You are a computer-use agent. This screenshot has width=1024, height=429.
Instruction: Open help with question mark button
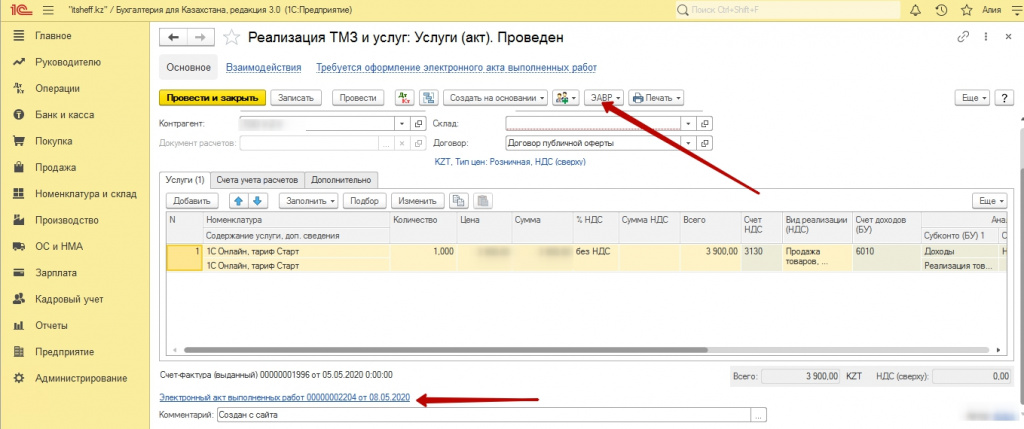(1004, 98)
